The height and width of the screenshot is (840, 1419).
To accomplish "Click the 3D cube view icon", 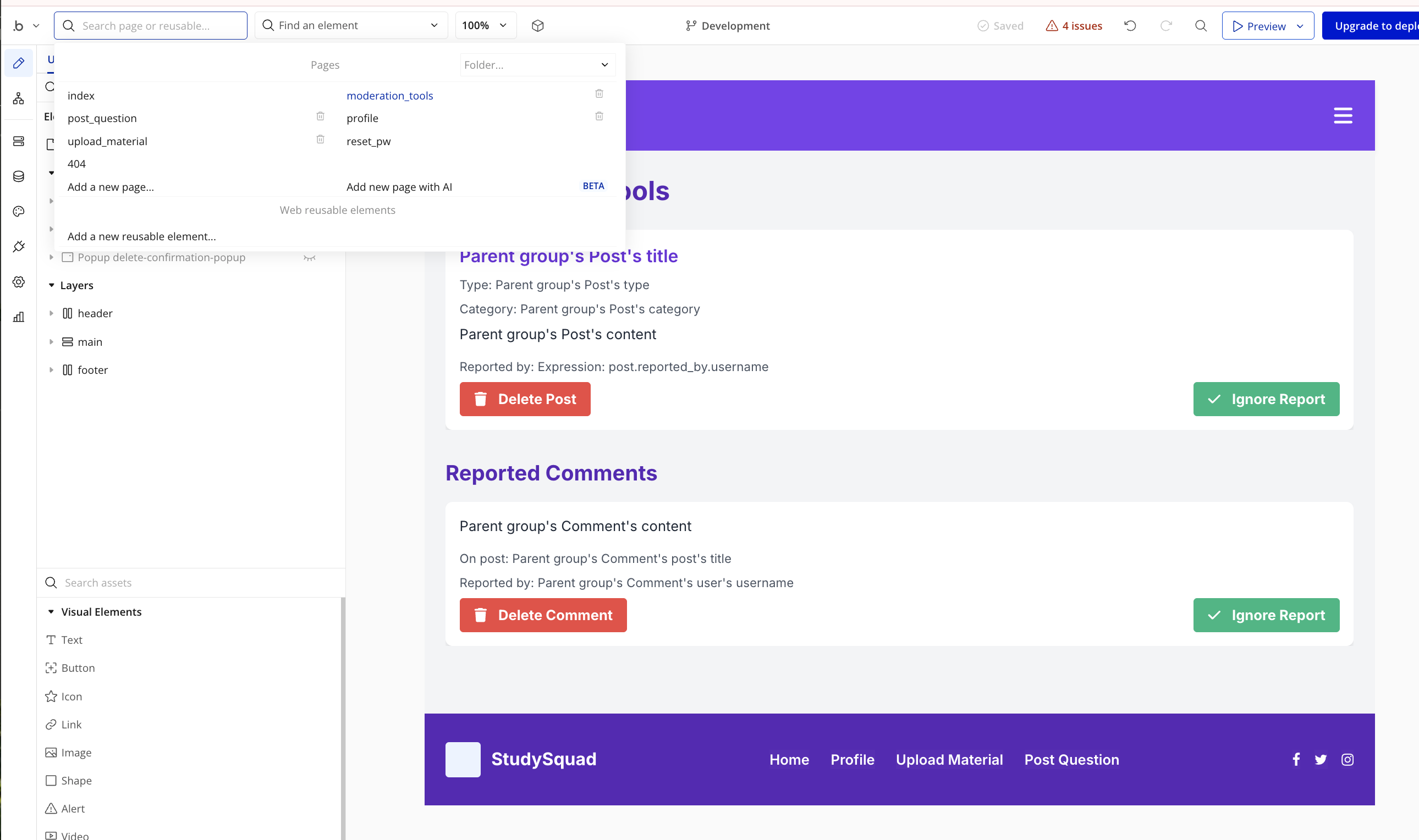I will [x=537, y=25].
